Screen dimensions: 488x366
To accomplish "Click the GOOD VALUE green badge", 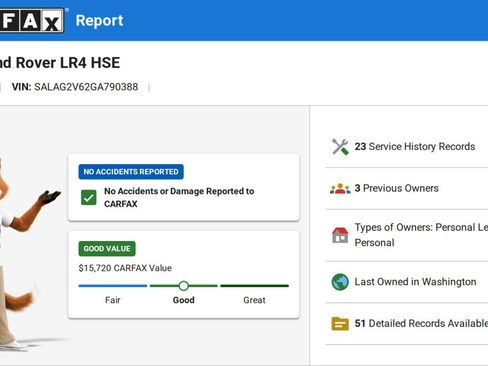I will [107, 249].
